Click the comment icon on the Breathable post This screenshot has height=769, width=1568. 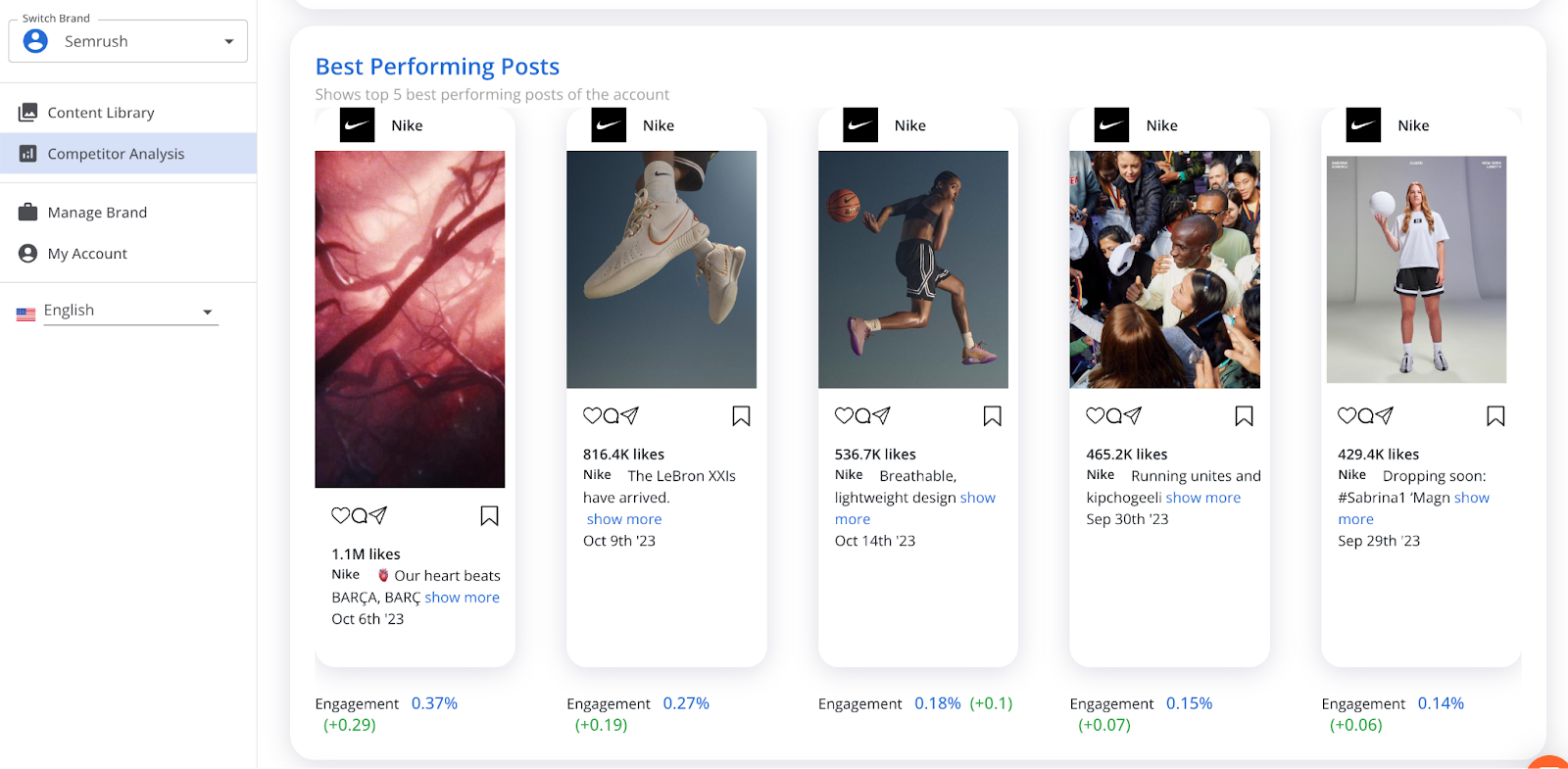(x=862, y=415)
